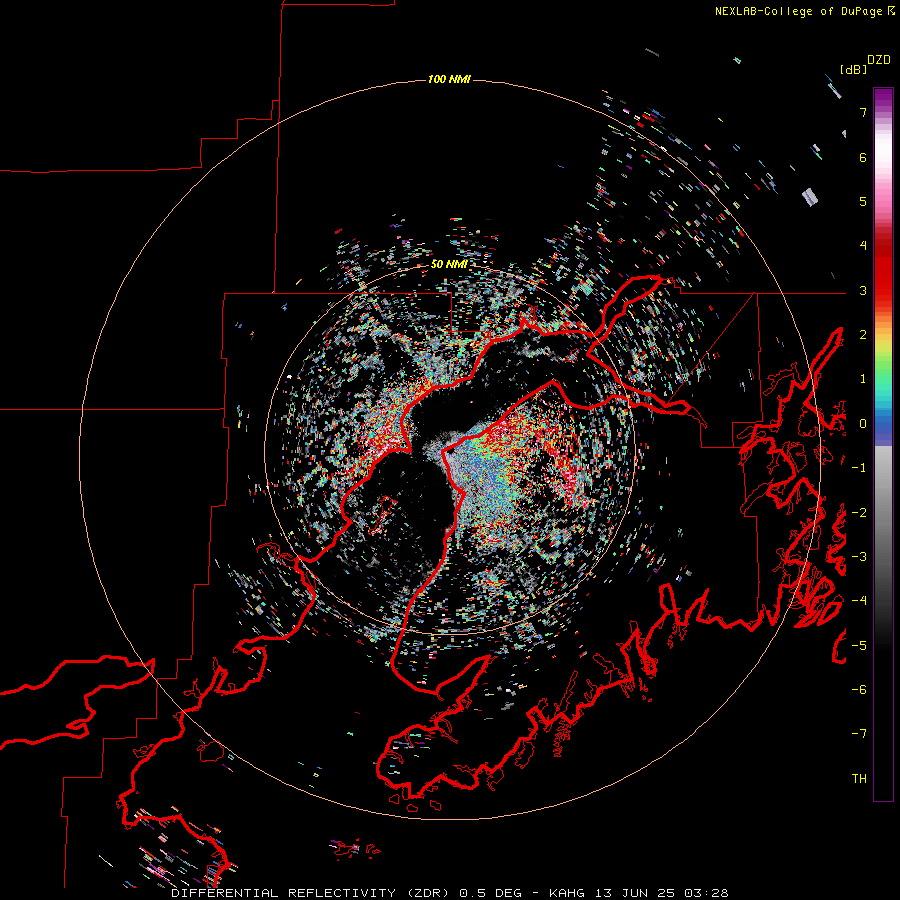Screen dimensions: 900x900
Task: Click the 50 NMI range ring label
Action: (449, 264)
